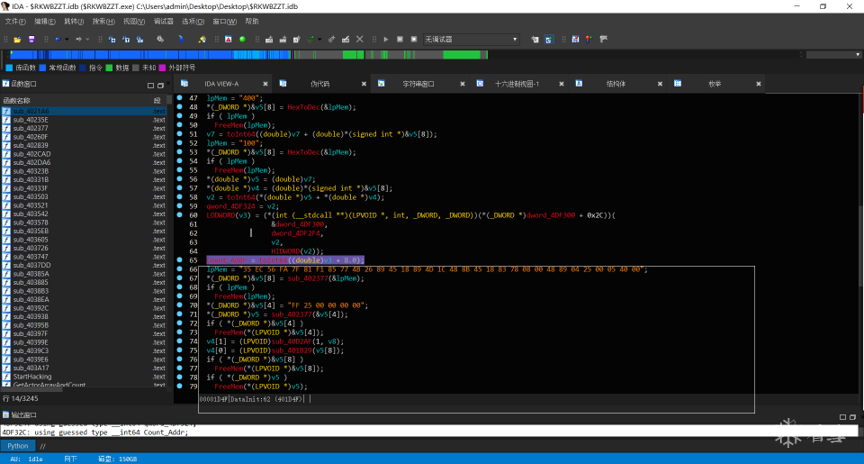Click the open file folder icon in toolbar

point(19,40)
